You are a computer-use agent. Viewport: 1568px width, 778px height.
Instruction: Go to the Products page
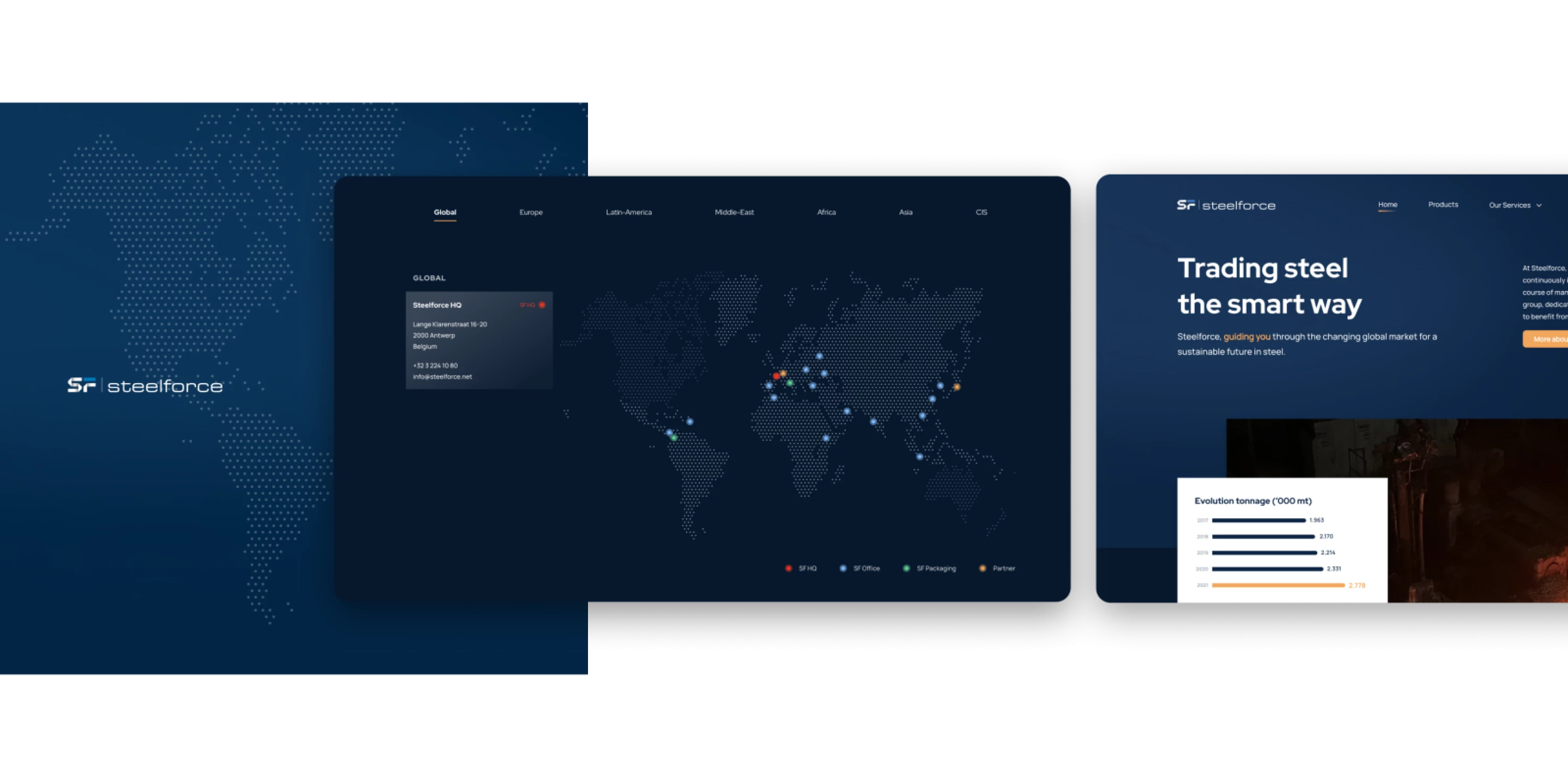(x=1443, y=205)
